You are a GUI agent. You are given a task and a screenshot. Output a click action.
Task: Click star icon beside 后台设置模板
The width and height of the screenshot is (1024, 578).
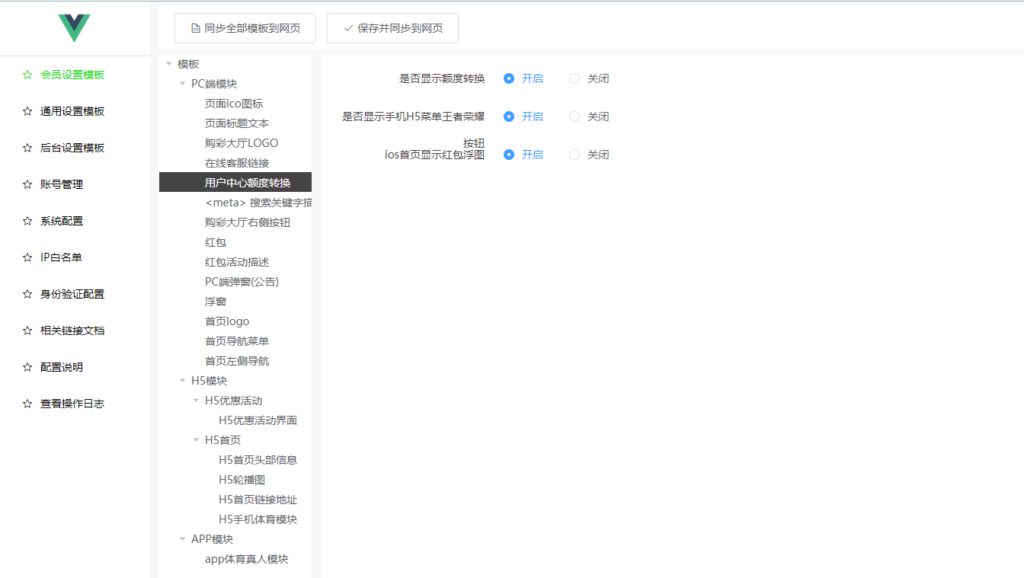(x=27, y=148)
